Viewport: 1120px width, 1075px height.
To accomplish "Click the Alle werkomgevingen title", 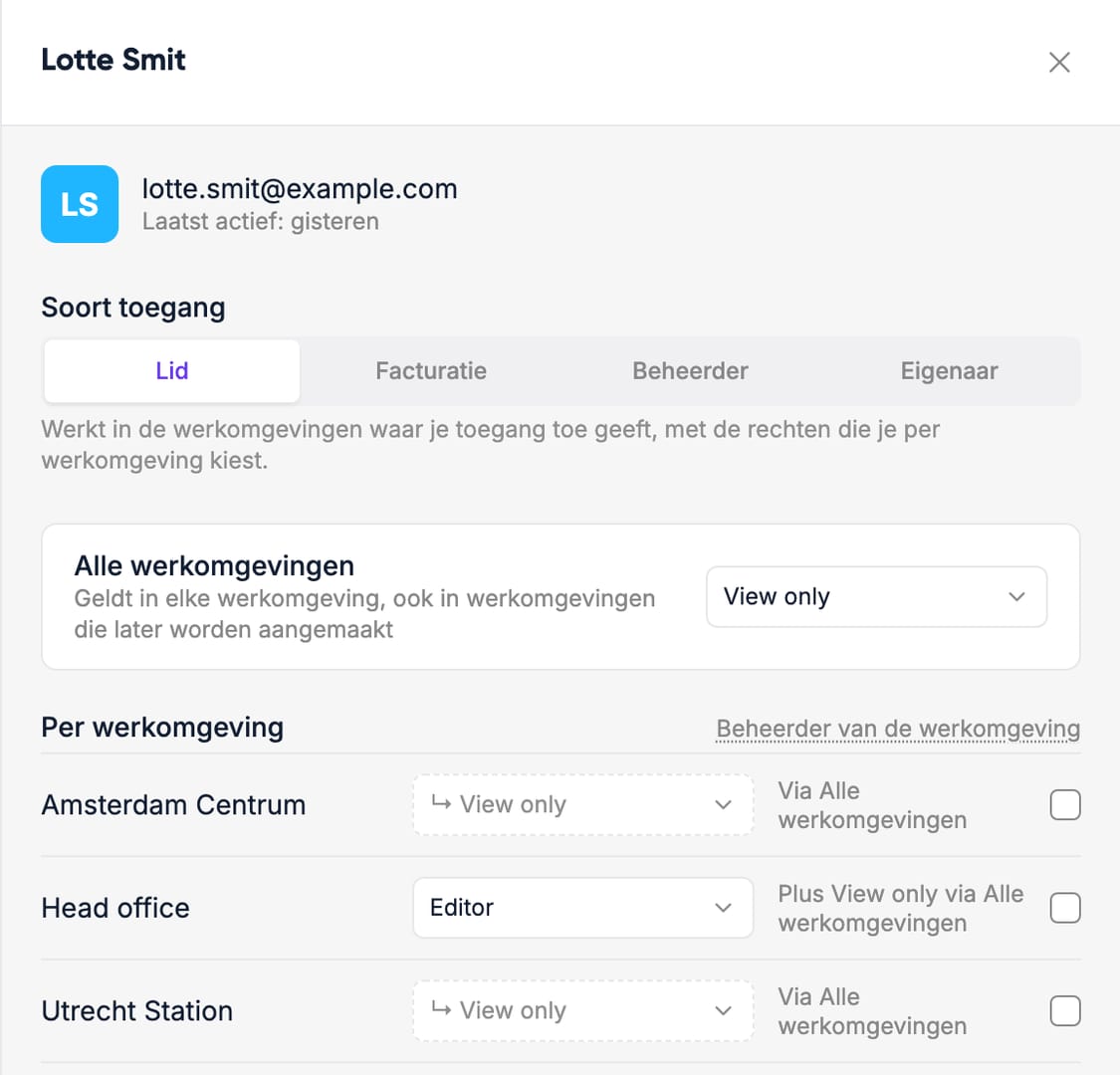I will point(214,565).
